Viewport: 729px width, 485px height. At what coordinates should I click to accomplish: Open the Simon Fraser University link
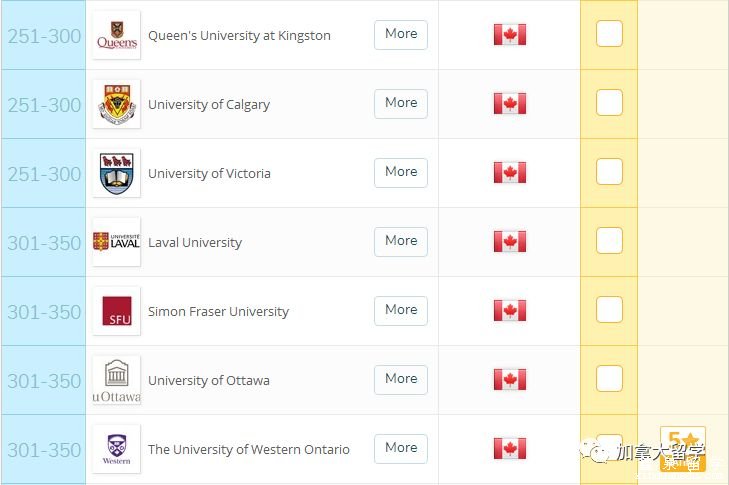(218, 311)
